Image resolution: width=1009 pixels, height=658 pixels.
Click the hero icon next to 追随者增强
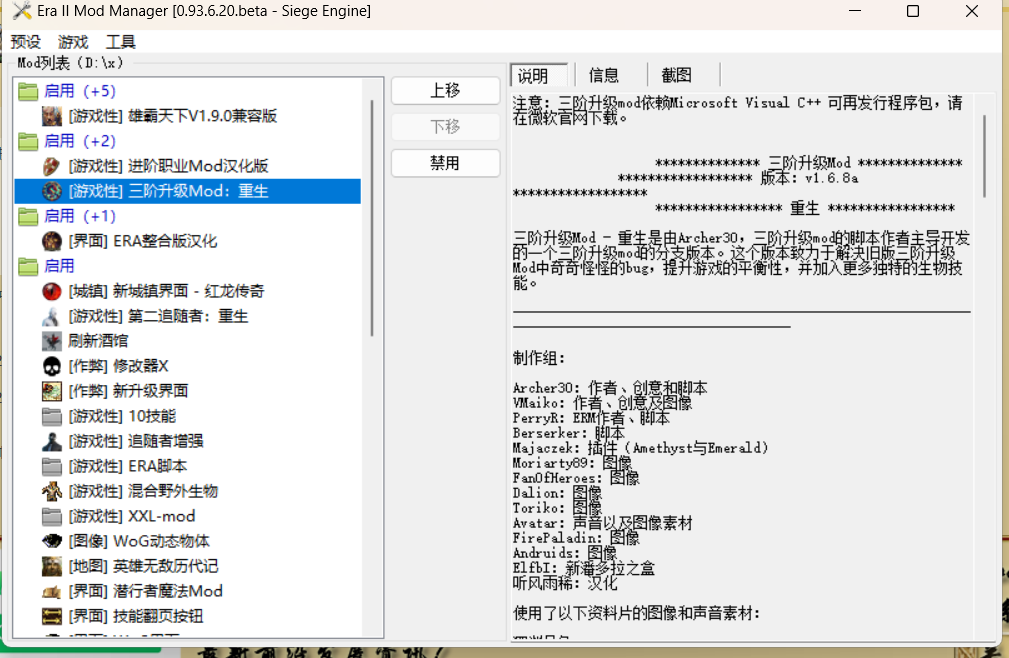(52, 441)
